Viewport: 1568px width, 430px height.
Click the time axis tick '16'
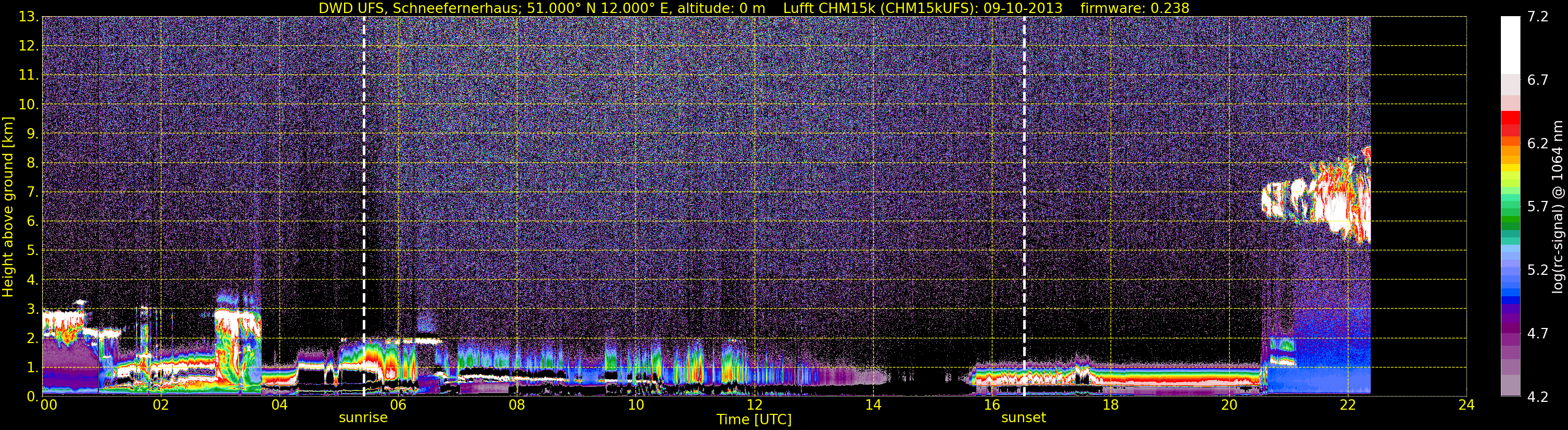(991, 405)
